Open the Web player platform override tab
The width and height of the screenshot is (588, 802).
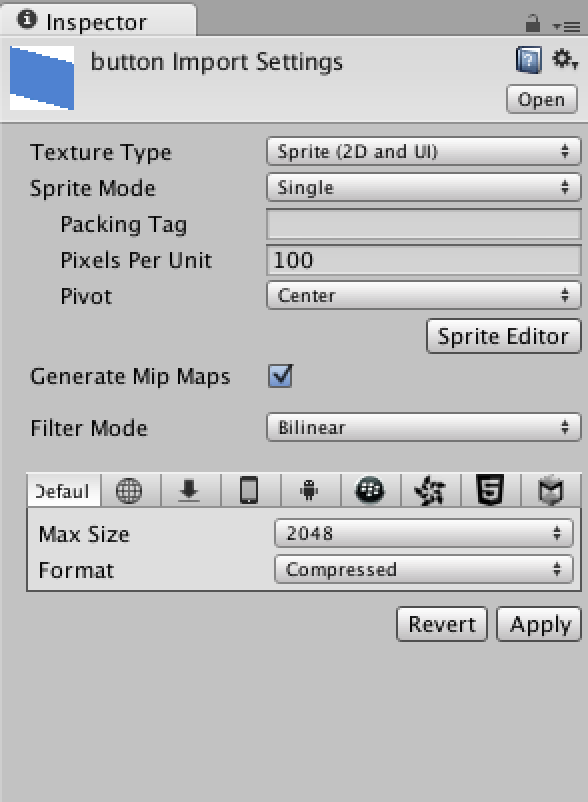(130, 491)
